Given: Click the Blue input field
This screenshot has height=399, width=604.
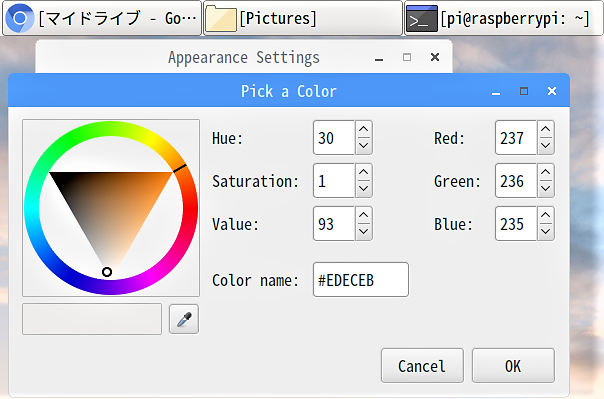Looking at the screenshot, I should pyautogui.click(x=516, y=224).
